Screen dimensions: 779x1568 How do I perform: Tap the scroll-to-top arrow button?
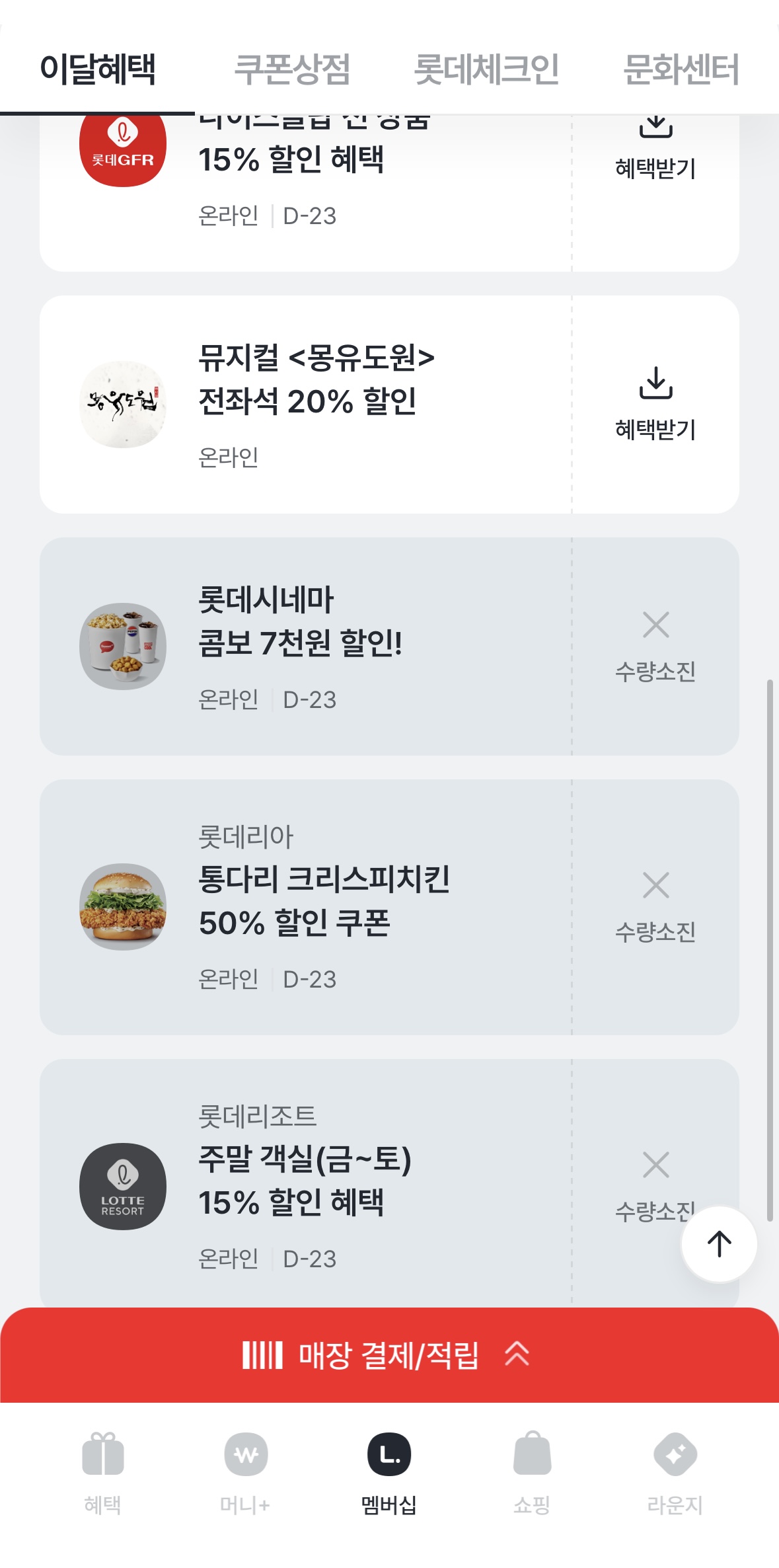(719, 1244)
